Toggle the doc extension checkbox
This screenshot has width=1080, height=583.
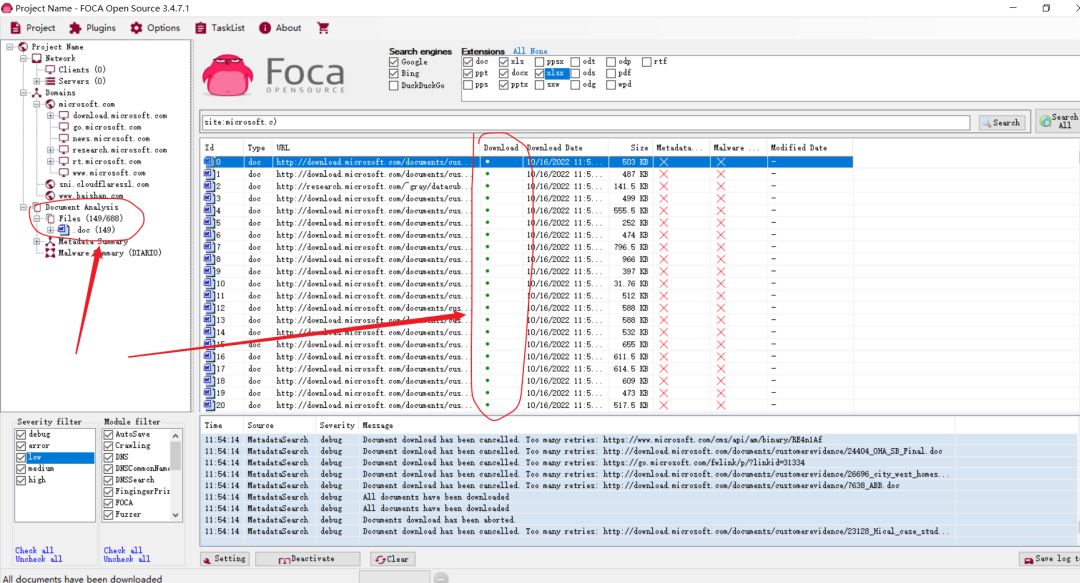pyautogui.click(x=468, y=62)
